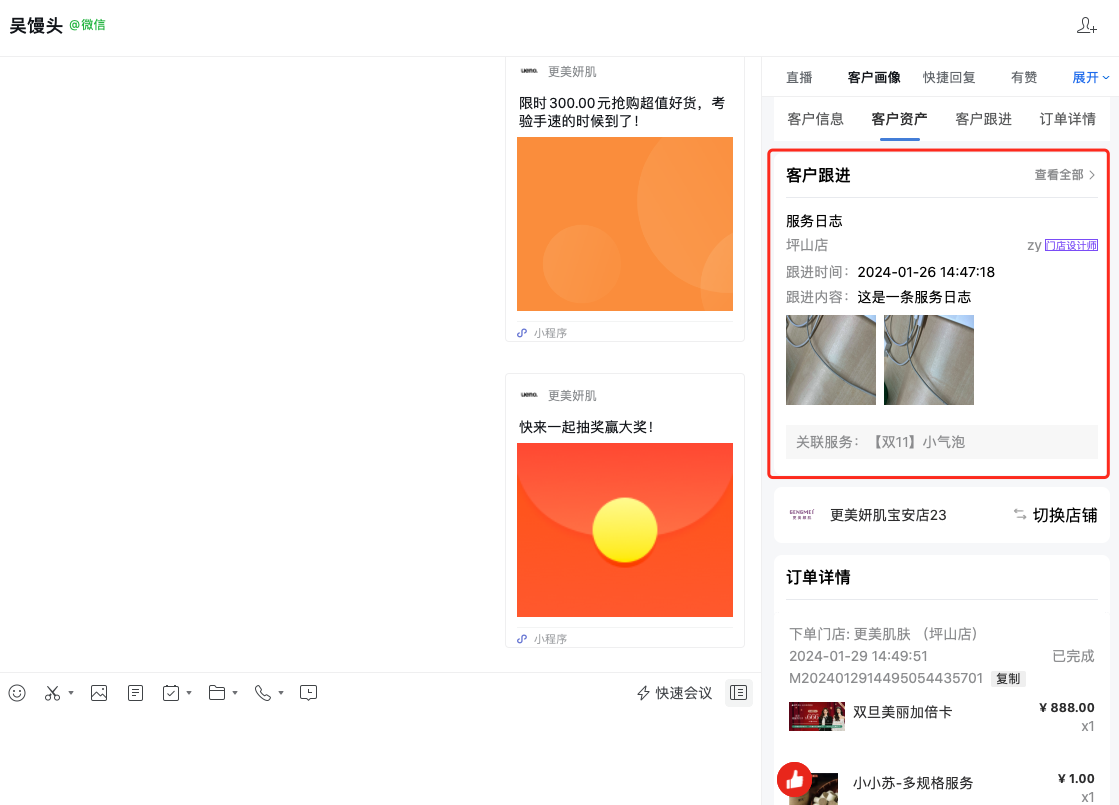Image resolution: width=1119 pixels, height=805 pixels.
Task: Open the folder file icon
Action: pos(217,693)
